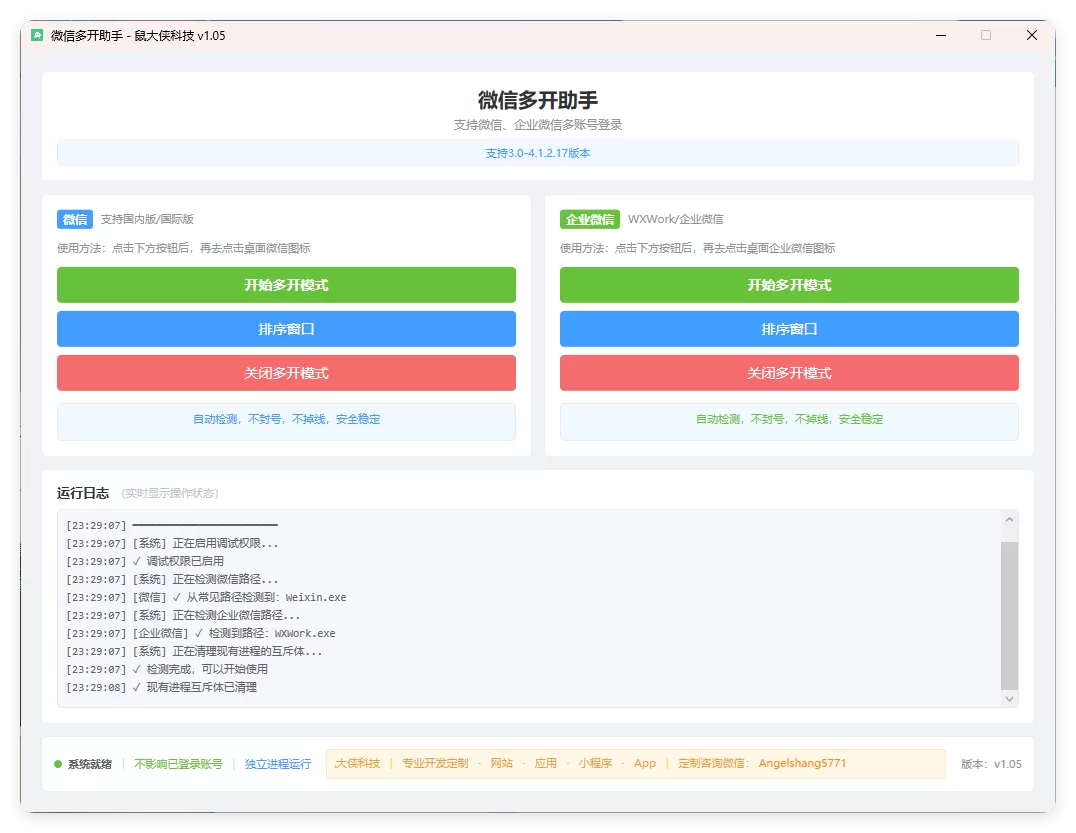Close multi-open mode for 企业微信
The image size is (1076, 833).
[789, 373]
